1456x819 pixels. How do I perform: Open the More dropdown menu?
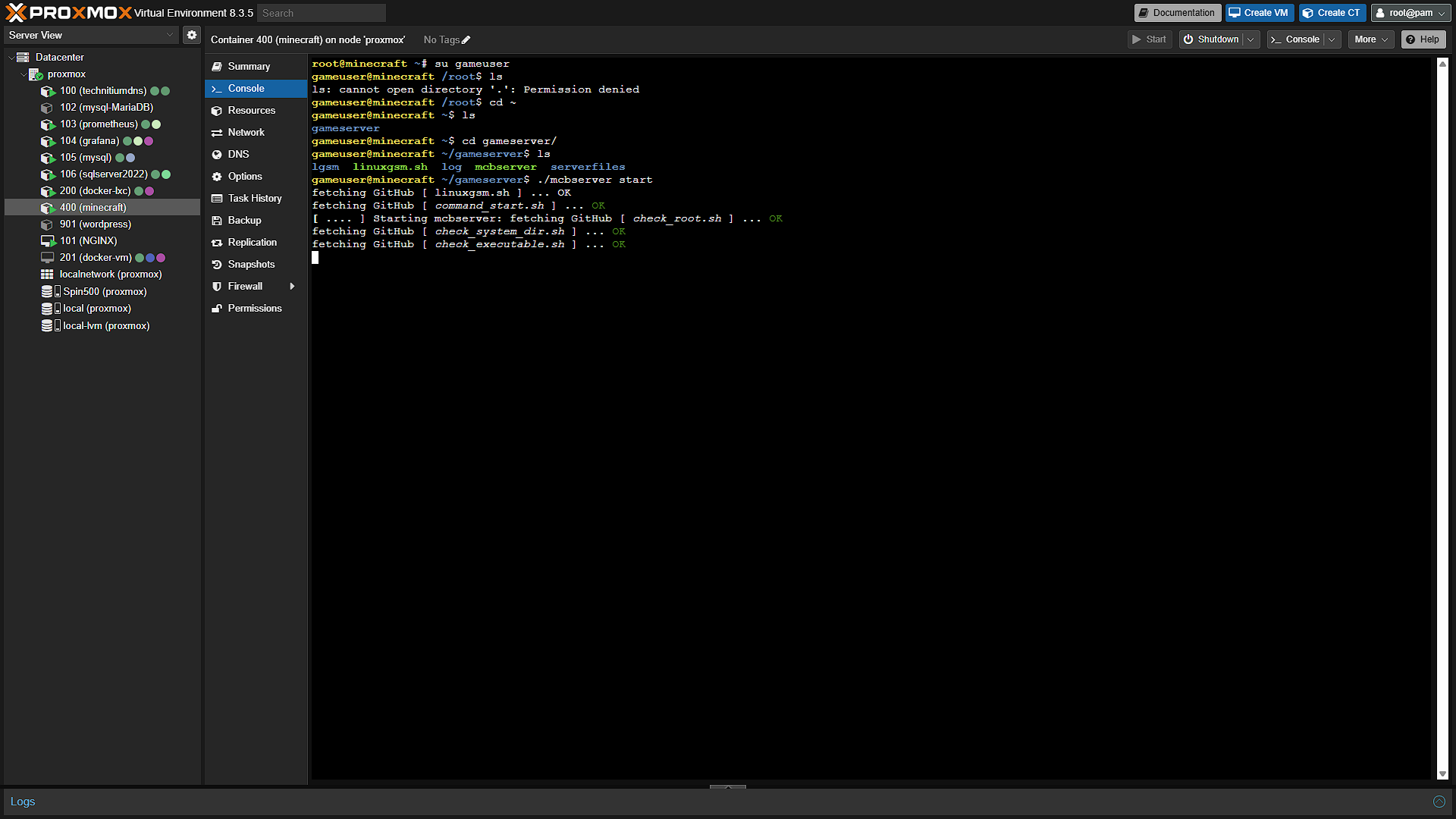point(1371,39)
